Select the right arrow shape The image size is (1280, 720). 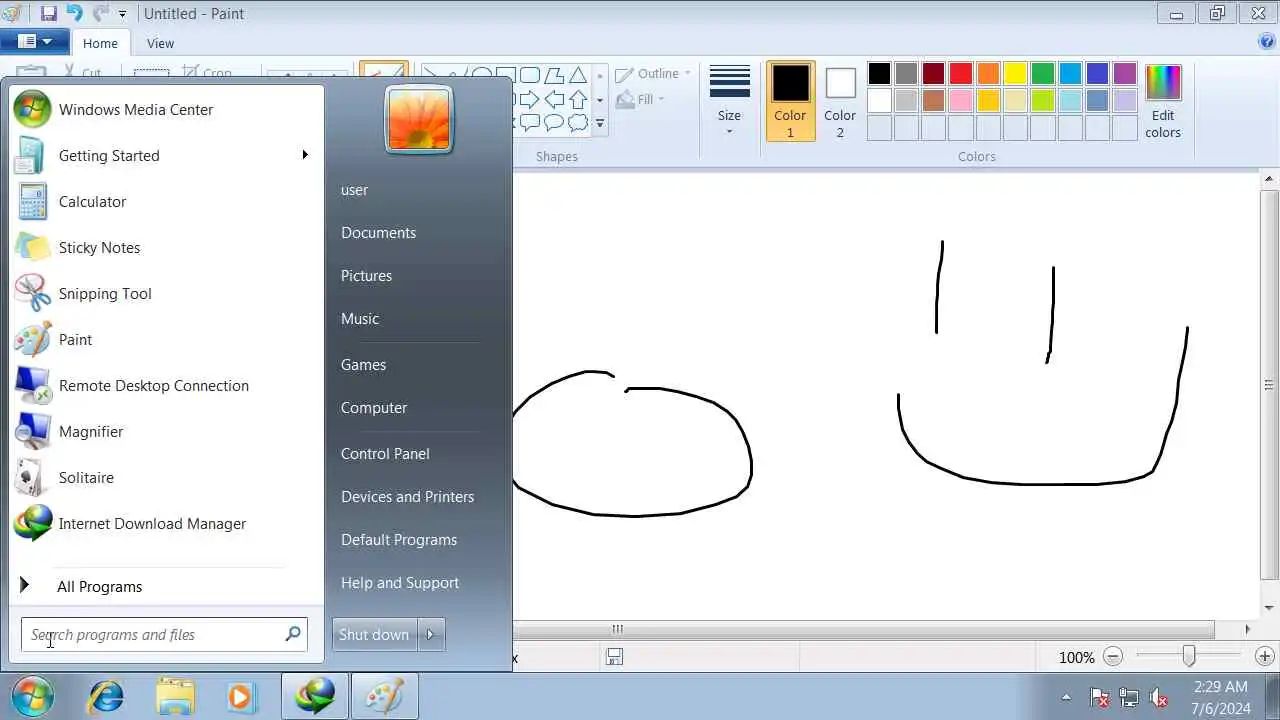click(x=530, y=99)
